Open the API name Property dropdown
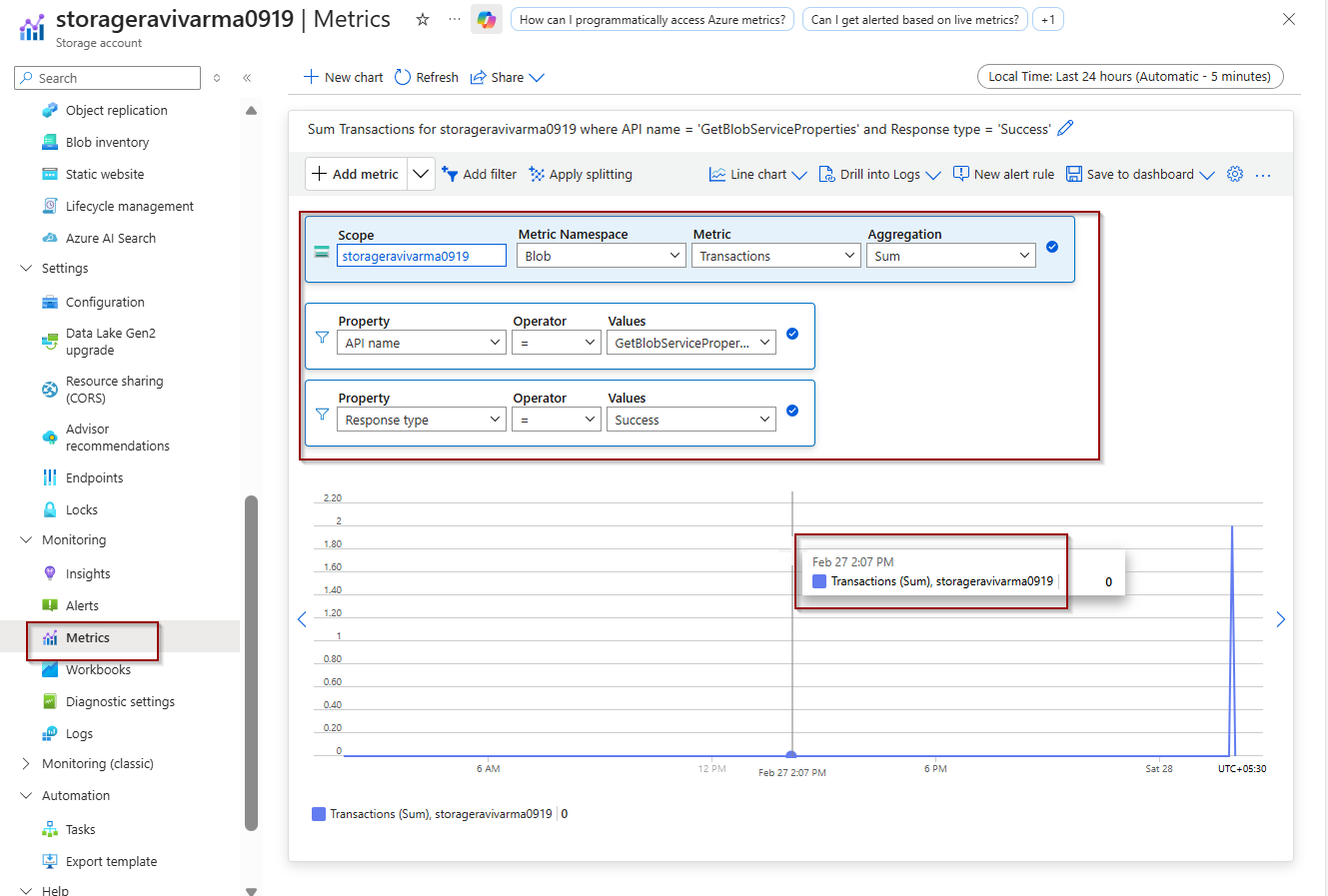Screen dimensions: 1328x896 click(422, 343)
